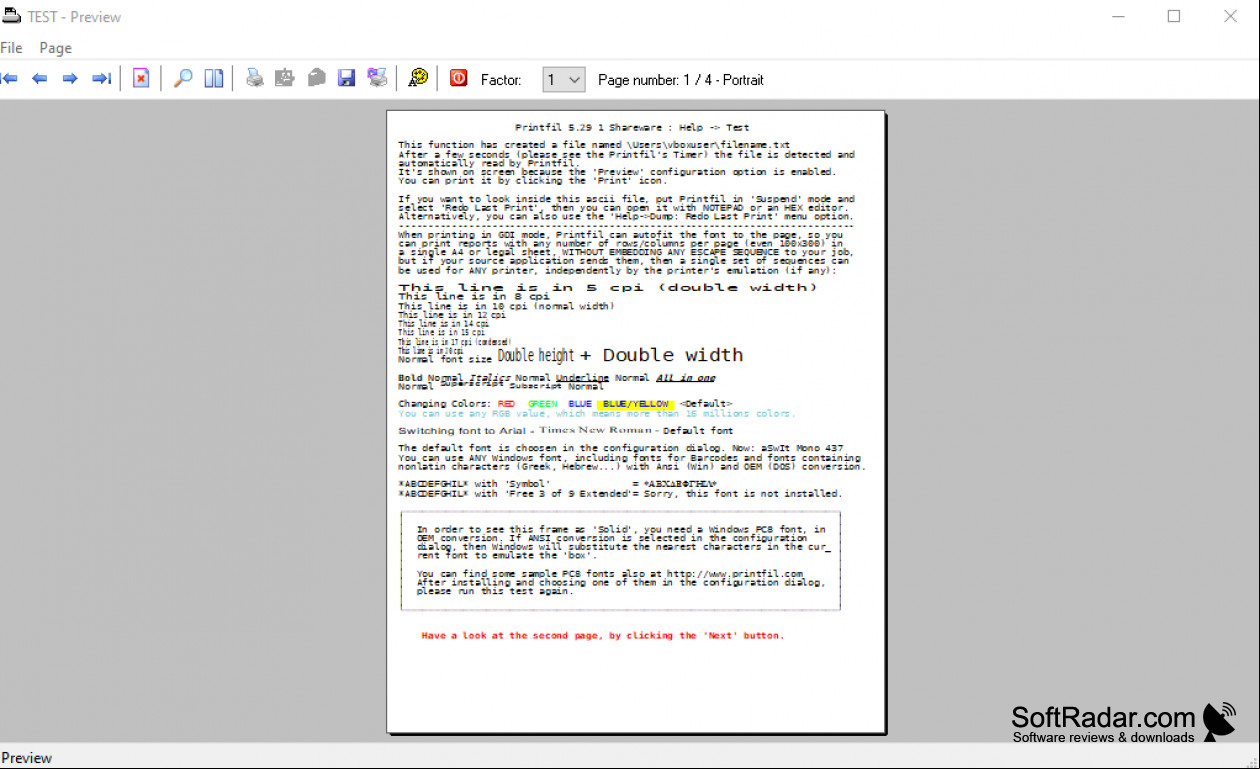The width and height of the screenshot is (1260, 769).
Task: Go to next page arrow
Action: (70, 79)
